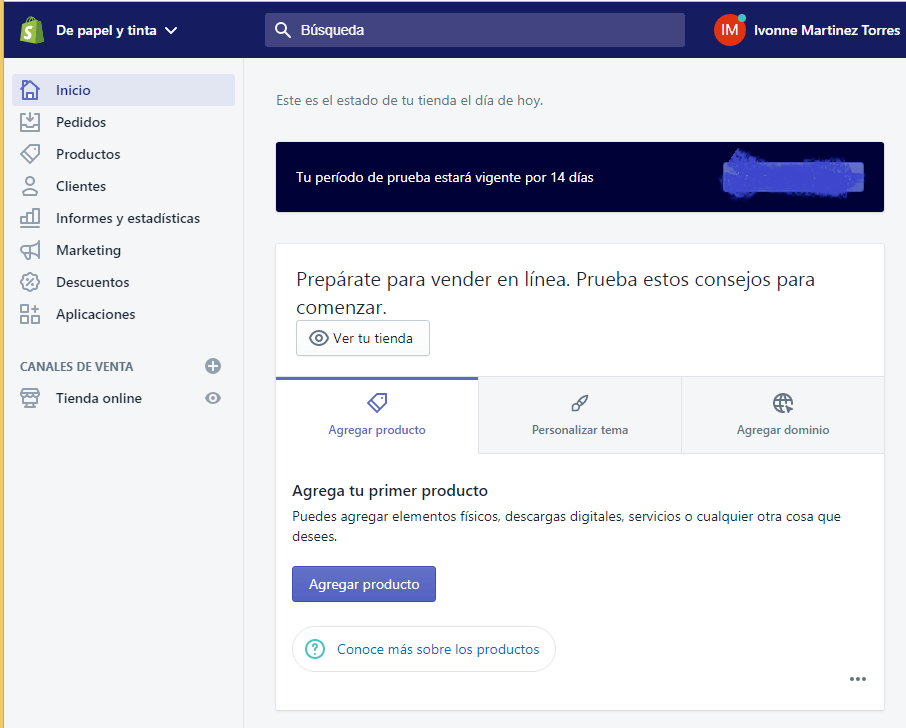The image size is (906, 728).
Task: Click the eye icon beside Tienda online
Action: click(x=212, y=398)
